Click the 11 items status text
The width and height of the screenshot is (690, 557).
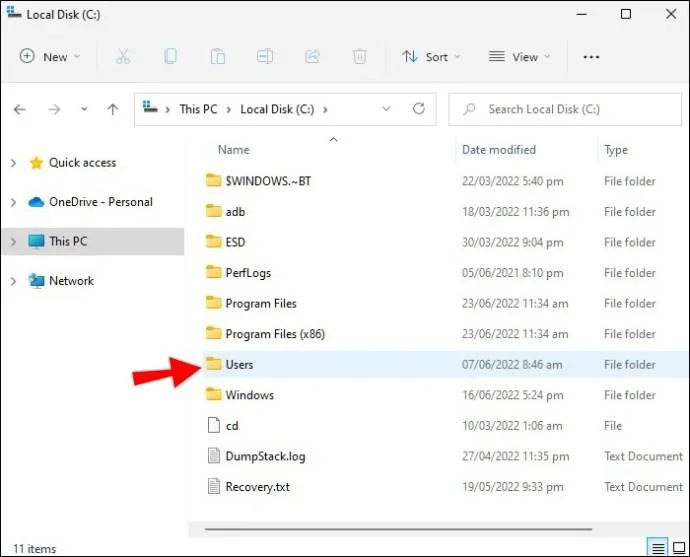34,549
